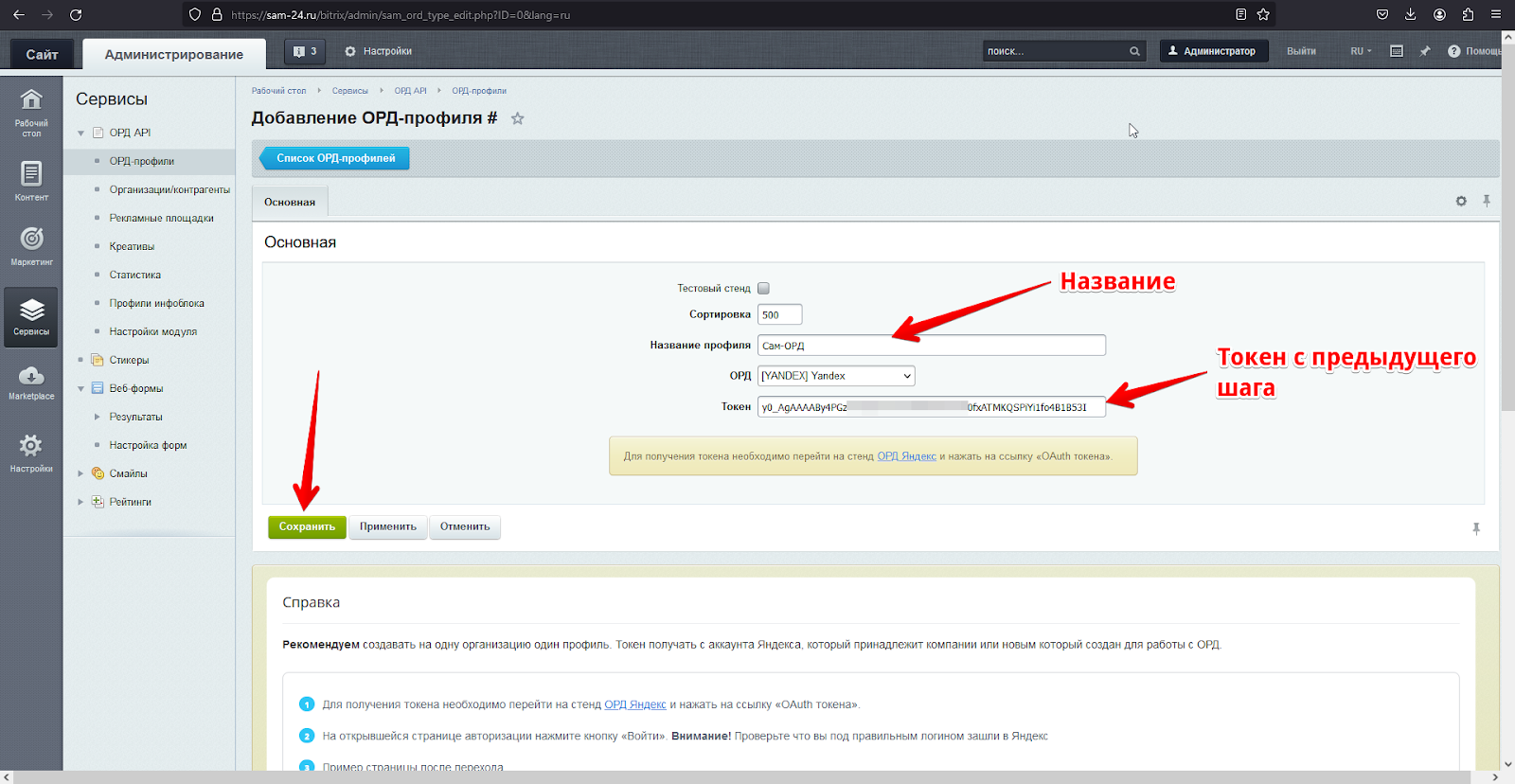
Task: Open browser reader view icon
Action: (x=1240, y=14)
